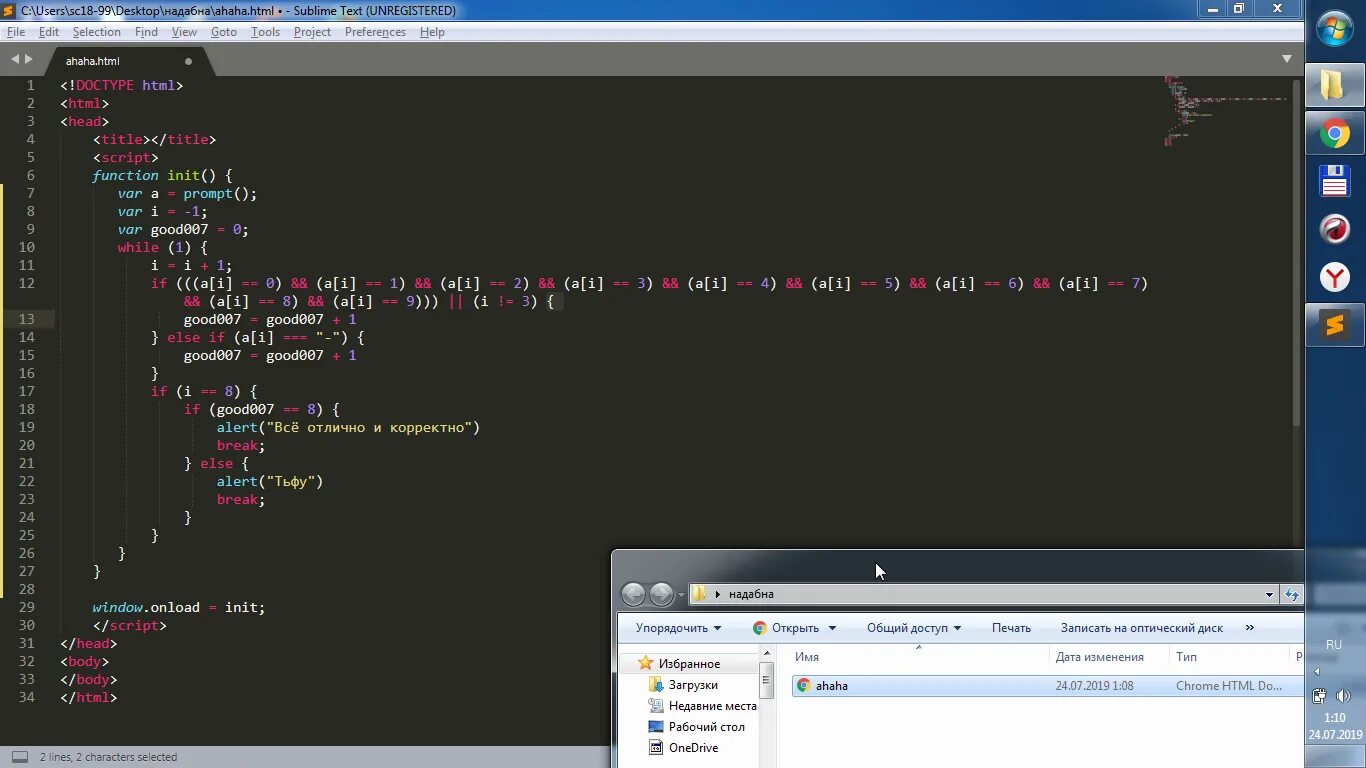Screen dimensions: 1366x768
Task: Click the Windows Start orb
Action: (x=1335, y=29)
